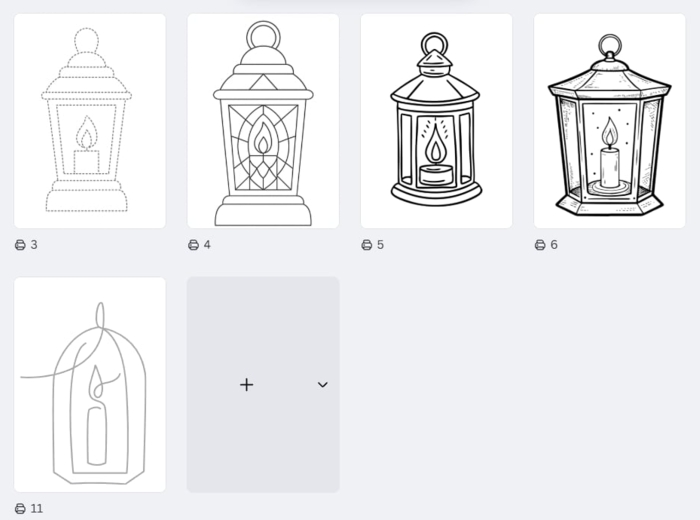This screenshot has height=520, width=700.
Task: Click the page number 3 label
Action: point(34,245)
